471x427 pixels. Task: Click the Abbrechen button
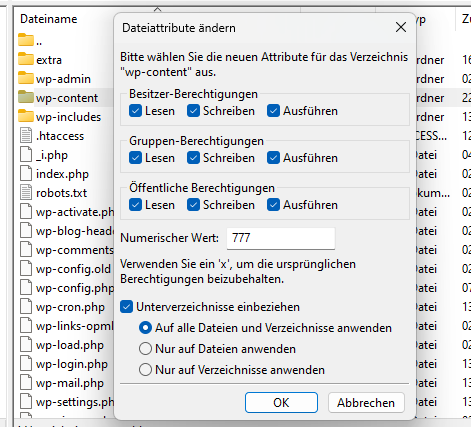pos(366,403)
